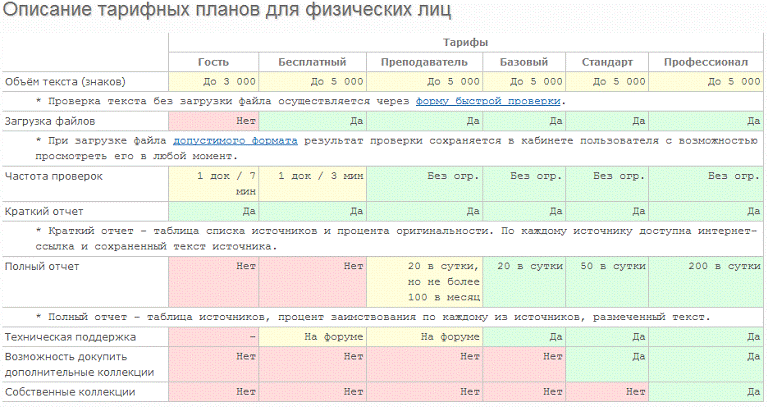Click «Да» under Профессионал in the Собственные коллекции row
The height and width of the screenshot is (407, 768).
(706, 392)
